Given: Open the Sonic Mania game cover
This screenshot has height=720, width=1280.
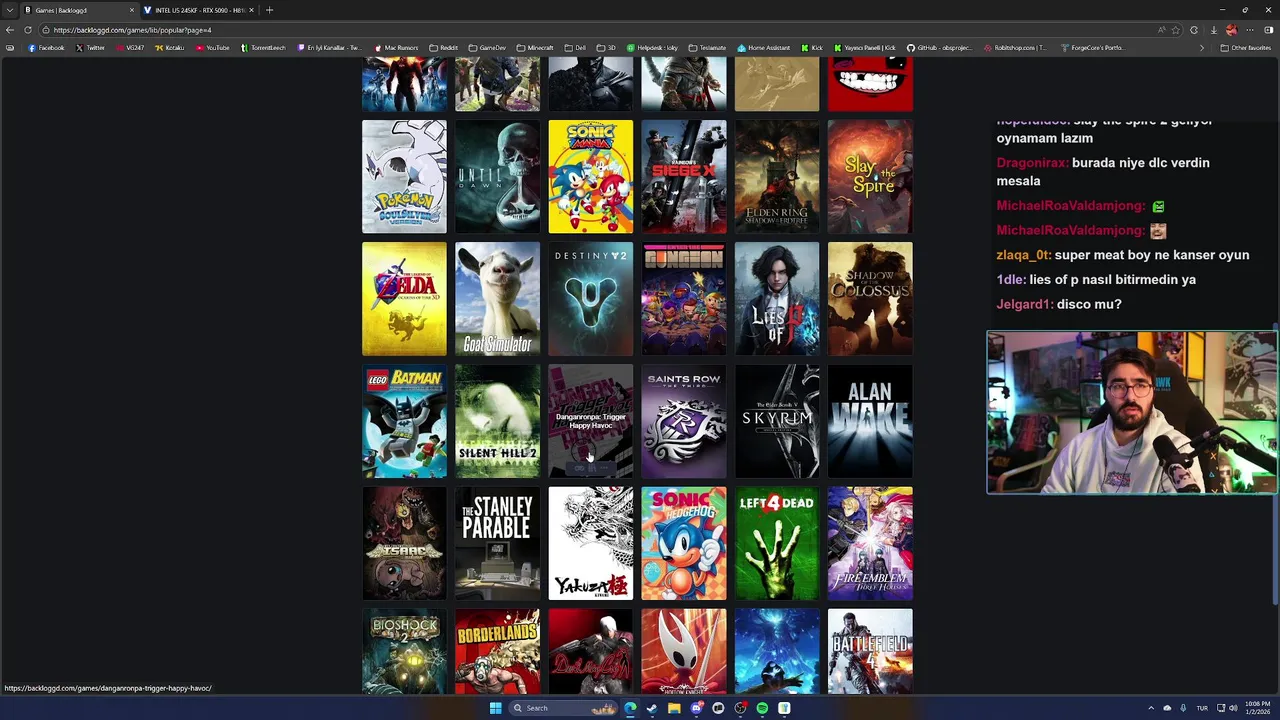Looking at the screenshot, I should pos(590,177).
